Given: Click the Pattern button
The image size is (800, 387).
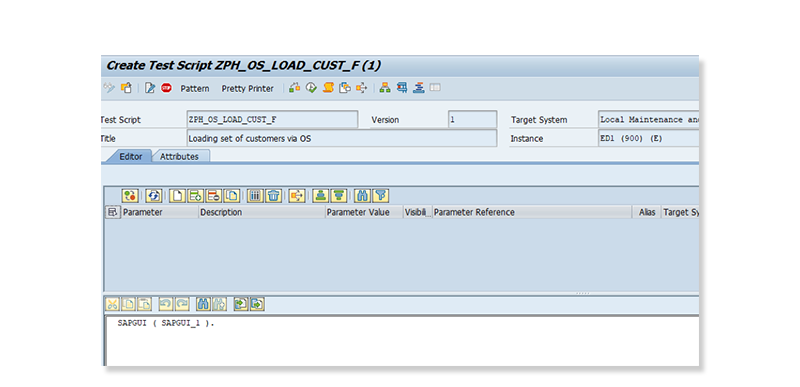Looking at the screenshot, I should coord(195,88).
